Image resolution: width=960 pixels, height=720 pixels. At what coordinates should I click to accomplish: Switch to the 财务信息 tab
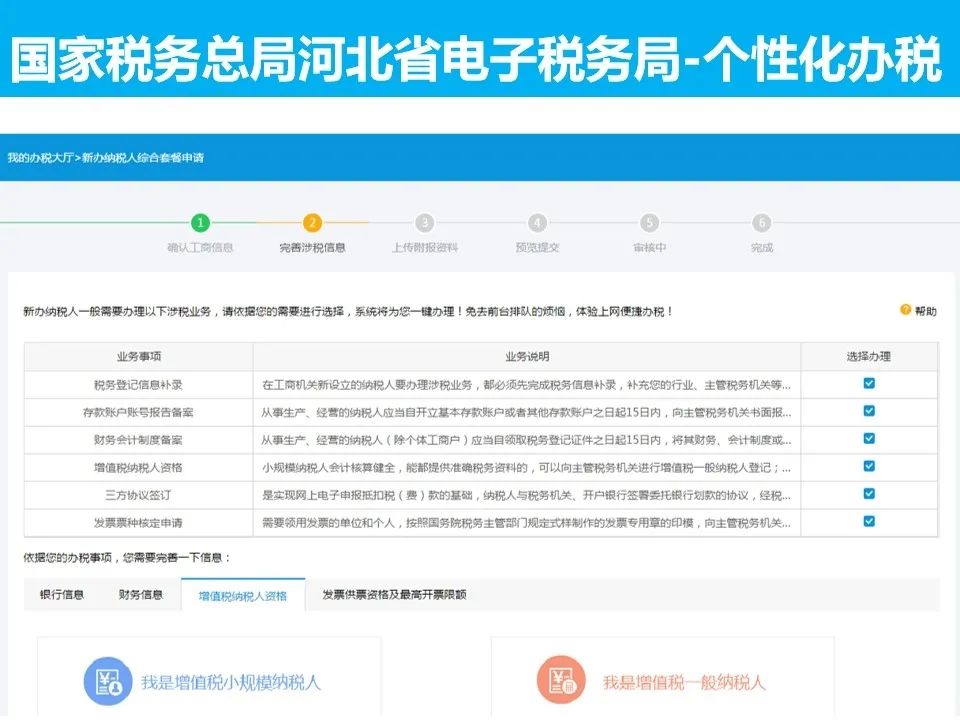pos(141,594)
